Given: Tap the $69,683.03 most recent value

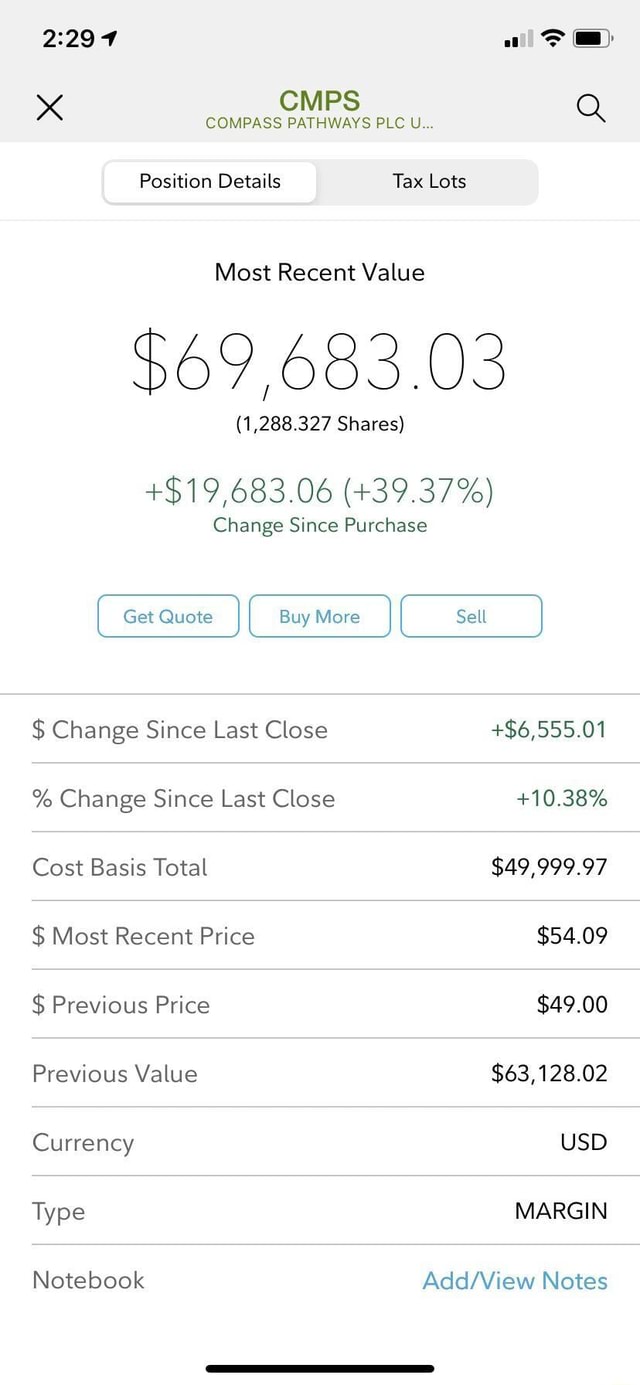Looking at the screenshot, I should tap(319, 362).
